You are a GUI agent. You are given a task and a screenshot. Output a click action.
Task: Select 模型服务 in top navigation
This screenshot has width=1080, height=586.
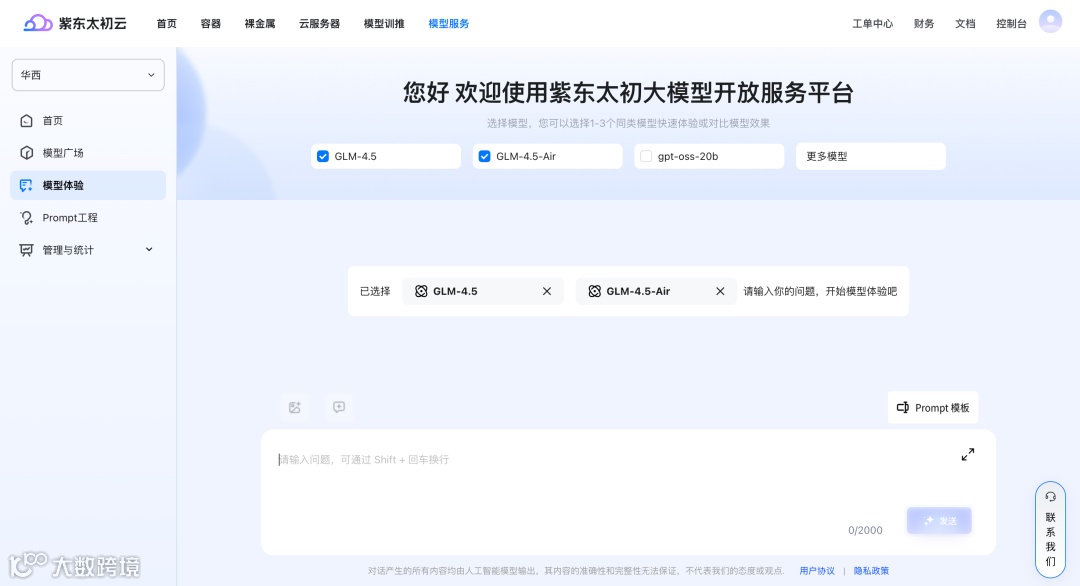448,23
